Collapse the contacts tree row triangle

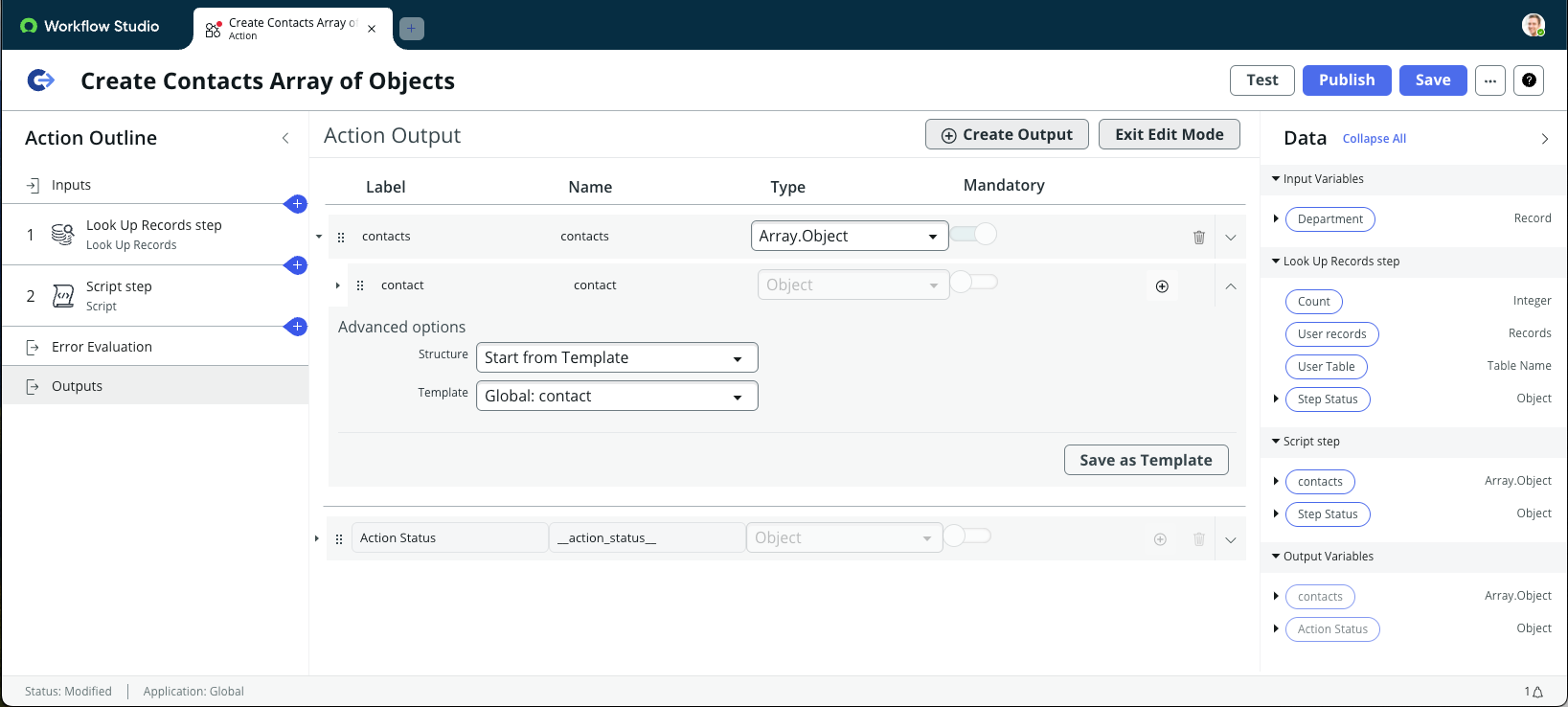[319, 237]
